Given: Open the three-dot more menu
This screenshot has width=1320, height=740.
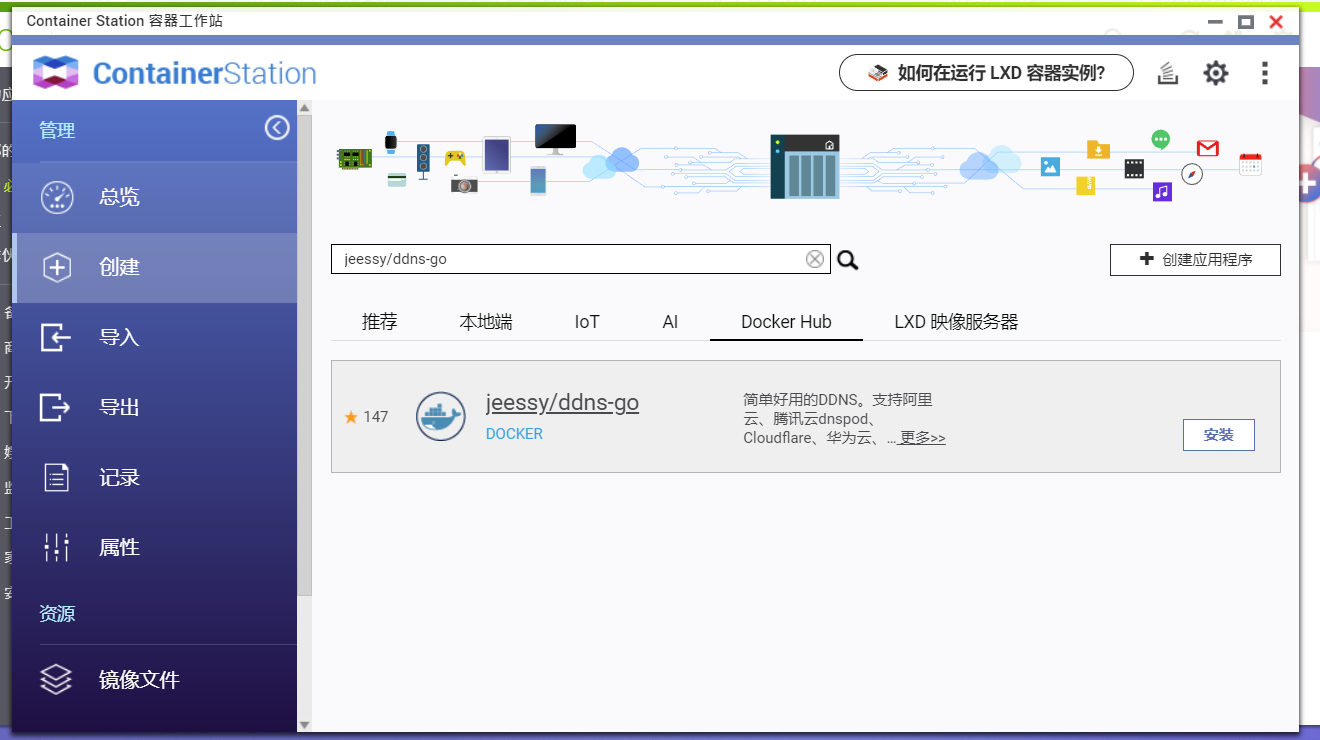Looking at the screenshot, I should point(1265,73).
